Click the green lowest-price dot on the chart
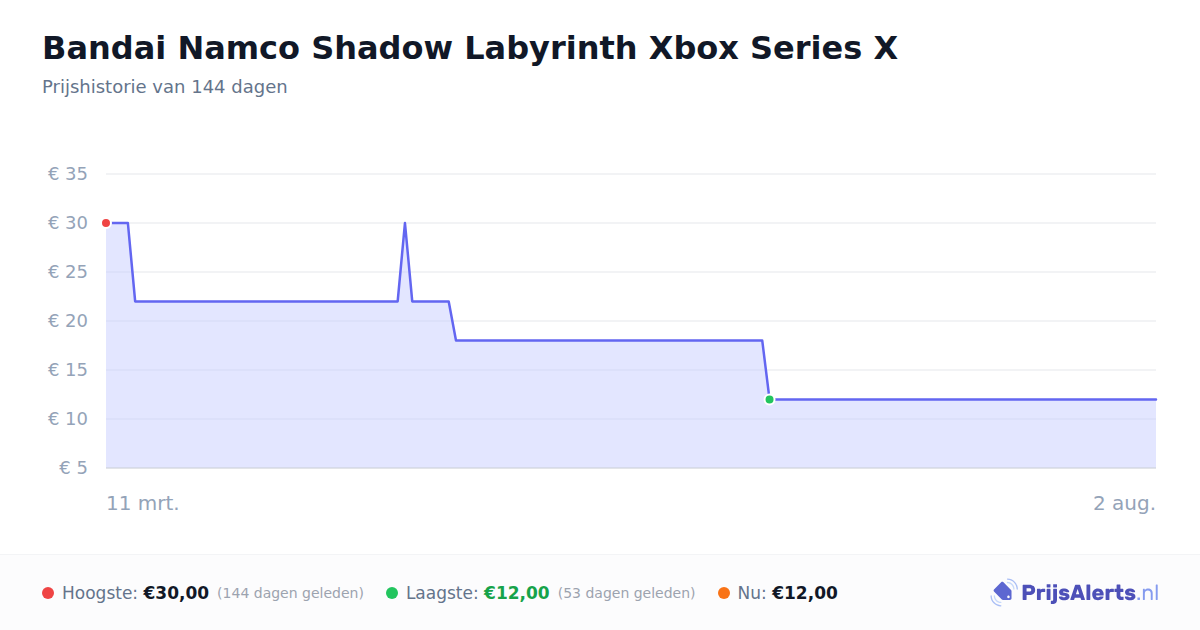Image resolution: width=1200 pixels, height=630 pixels. (x=769, y=399)
